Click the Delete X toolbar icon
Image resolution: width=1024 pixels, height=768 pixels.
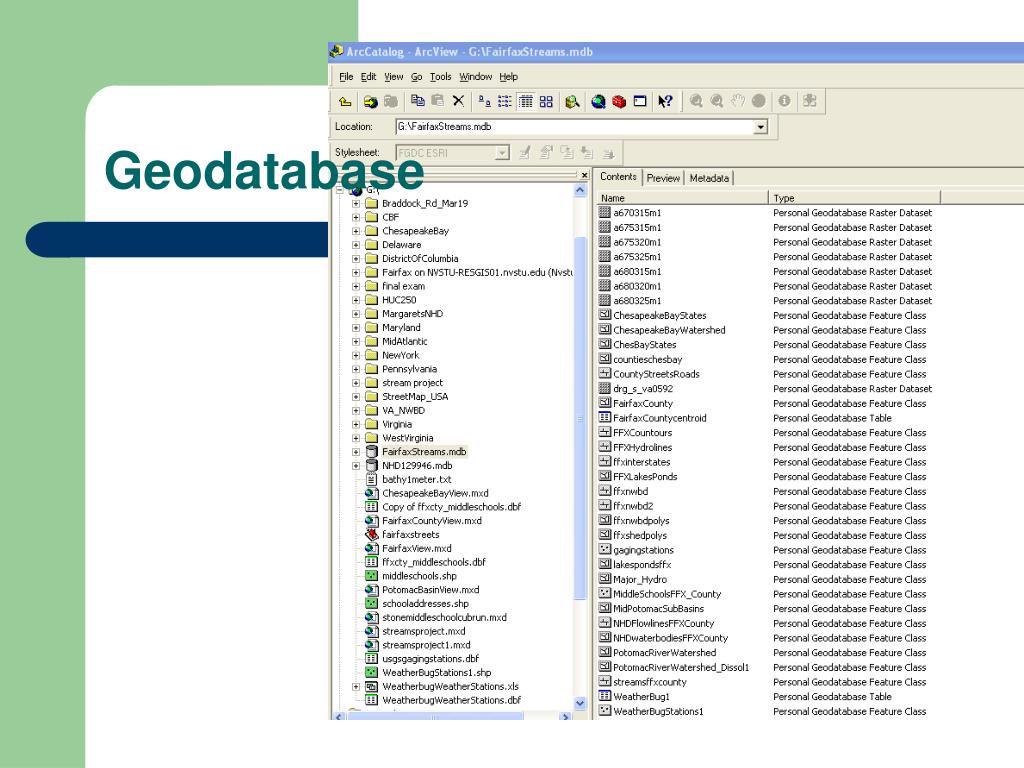pos(458,101)
